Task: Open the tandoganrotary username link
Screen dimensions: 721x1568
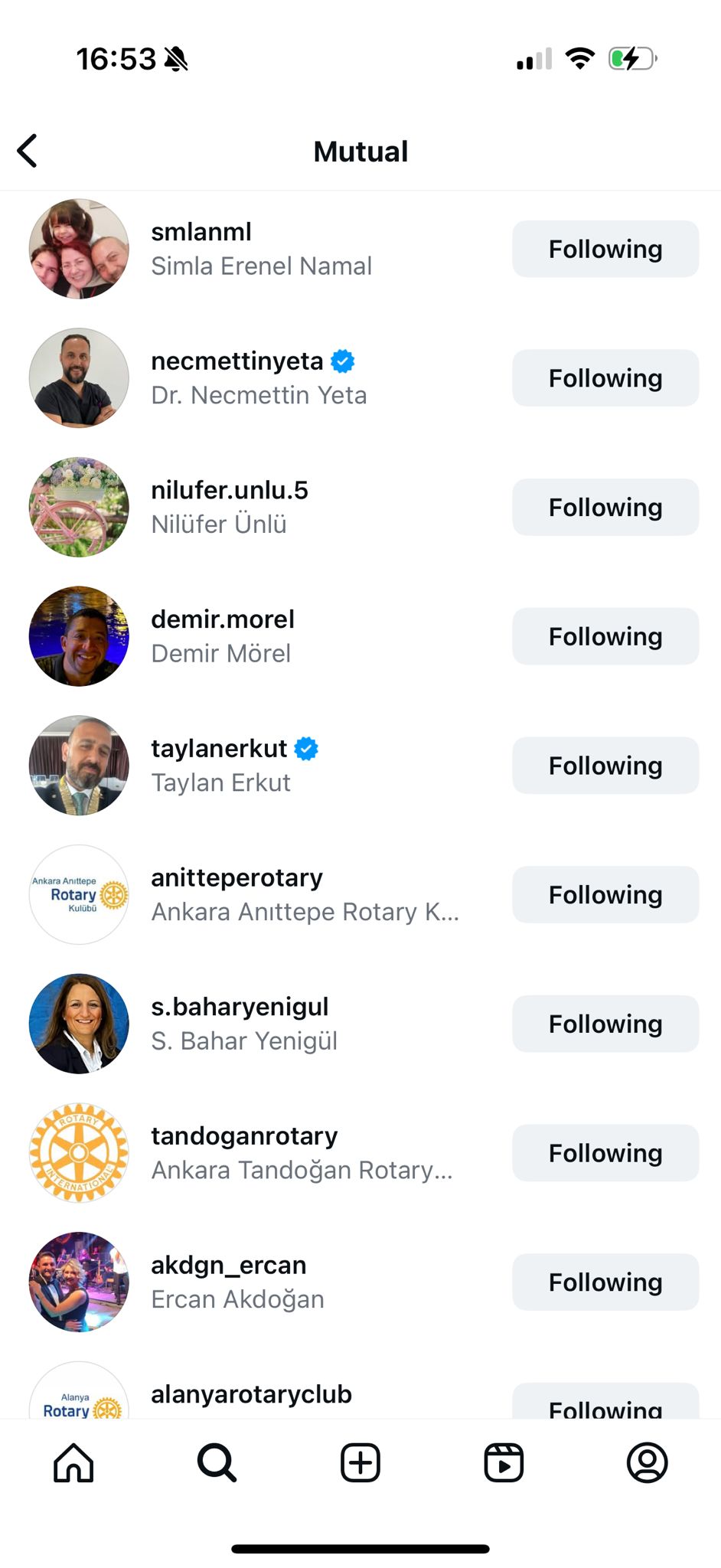Action: 244,1136
